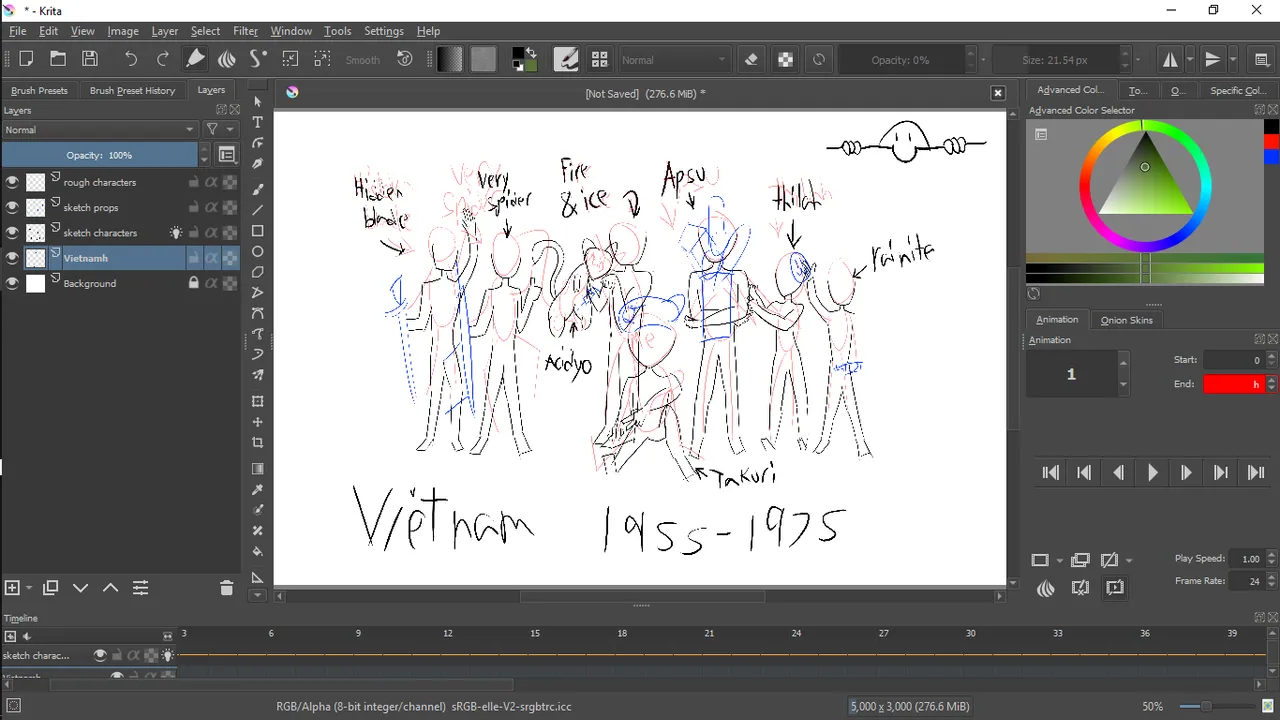Go to the next animation frame
Image resolution: width=1280 pixels, height=720 pixels.
[x=1186, y=473]
